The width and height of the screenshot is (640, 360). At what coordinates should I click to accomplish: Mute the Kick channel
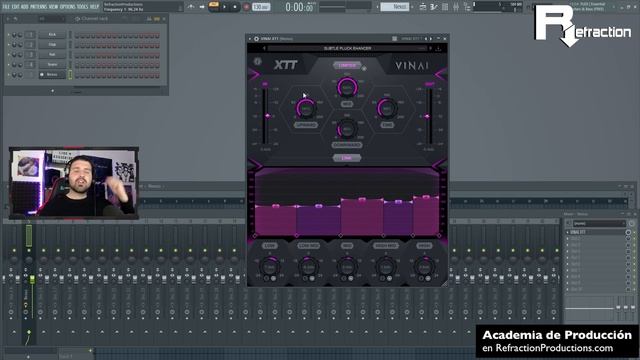[x=9, y=35]
